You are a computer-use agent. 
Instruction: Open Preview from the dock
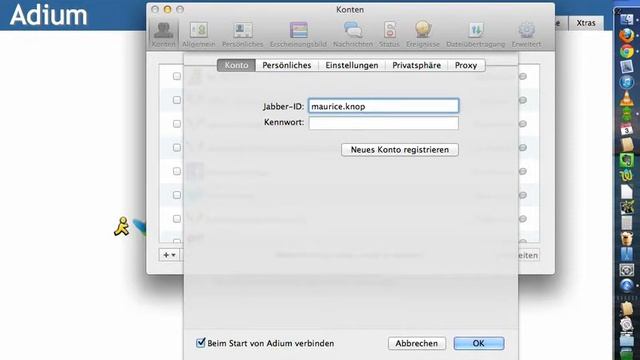[x=627, y=67]
